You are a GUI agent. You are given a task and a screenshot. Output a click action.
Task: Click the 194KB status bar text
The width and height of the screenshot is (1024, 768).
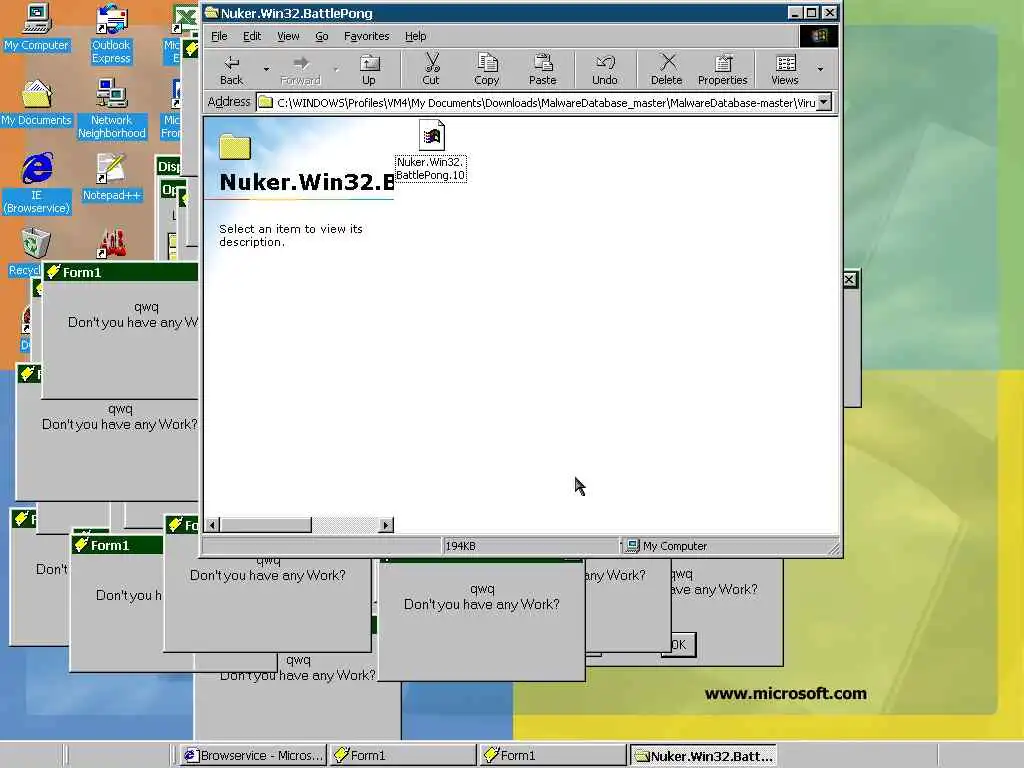pyautogui.click(x=460, y=546)
